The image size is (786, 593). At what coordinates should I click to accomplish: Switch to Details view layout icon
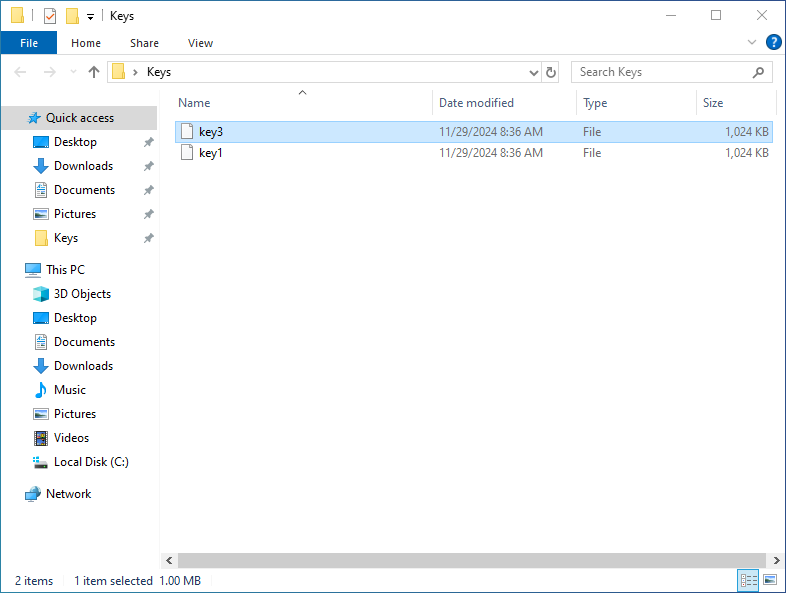click(748, 580)
